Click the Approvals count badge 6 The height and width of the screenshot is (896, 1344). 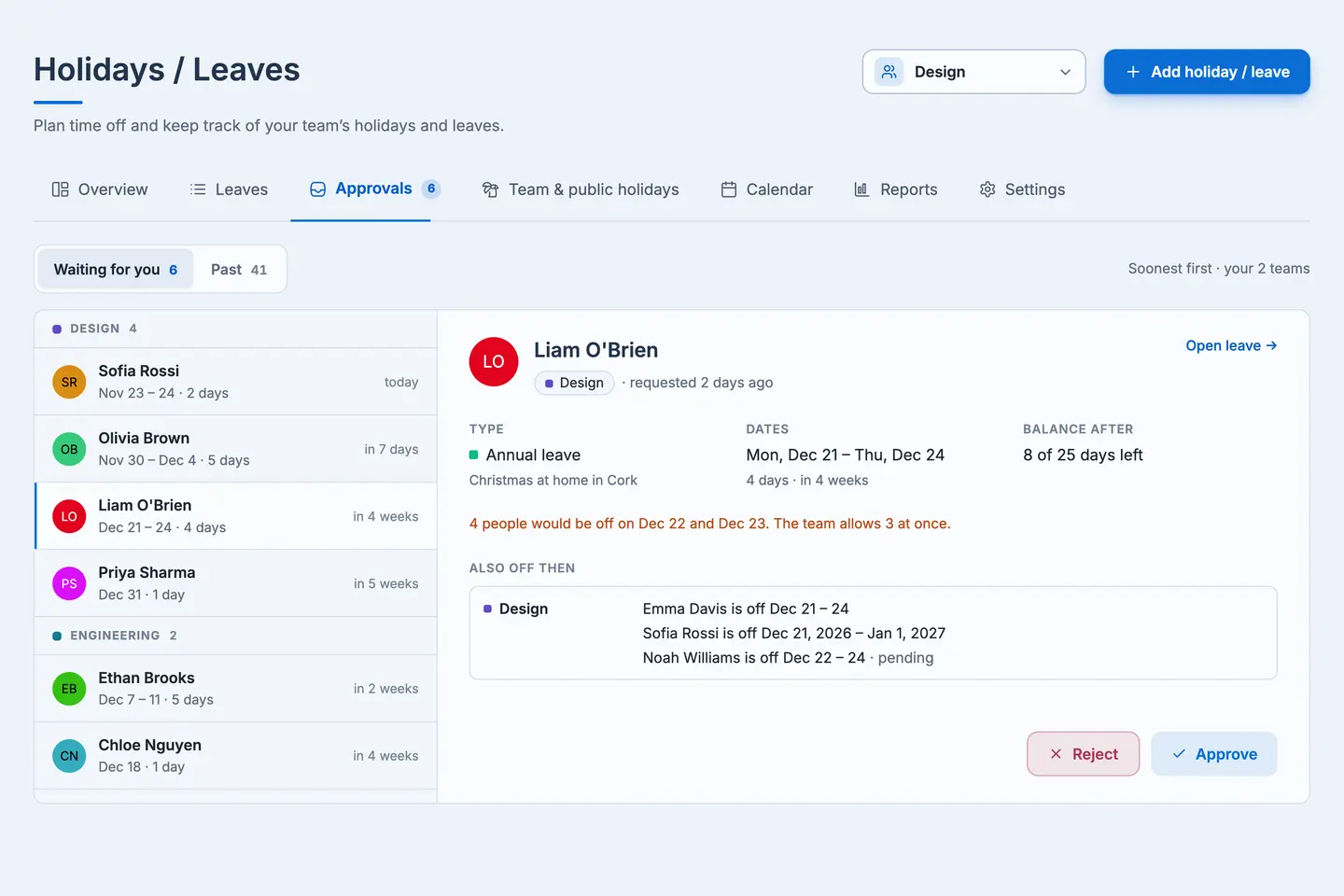pyautogui.click(x=431, y=189)
